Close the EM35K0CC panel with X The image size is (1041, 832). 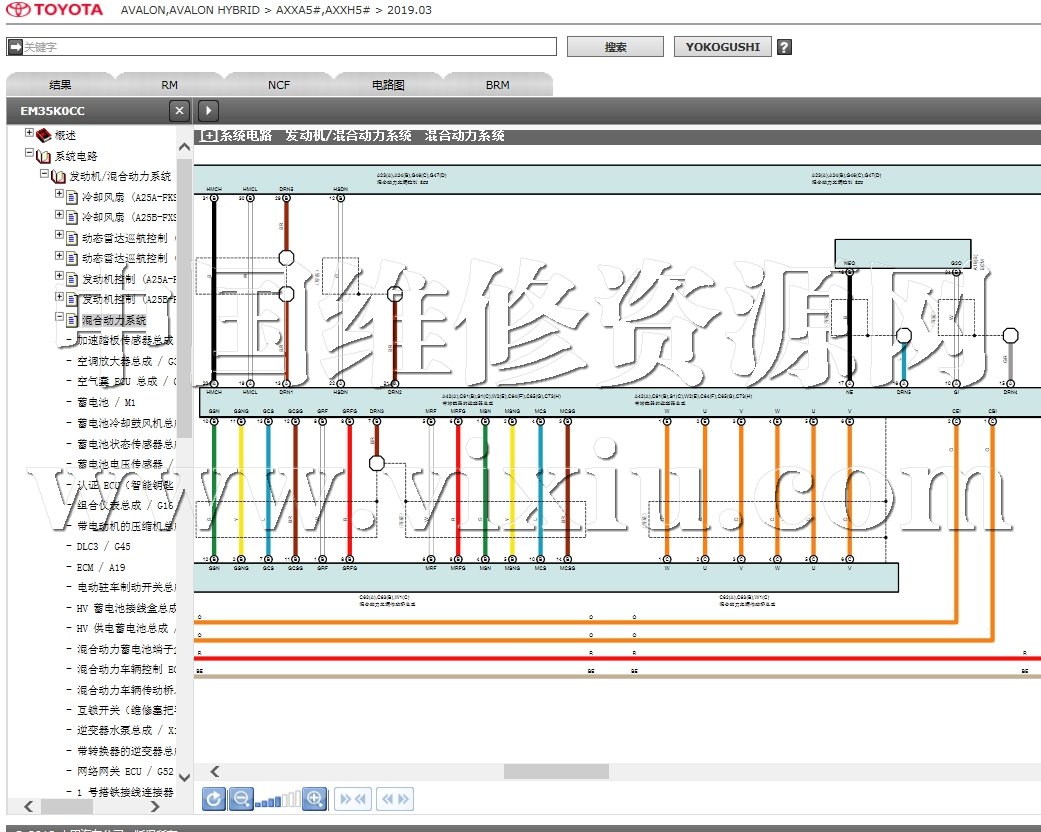(x=178, y=111)
